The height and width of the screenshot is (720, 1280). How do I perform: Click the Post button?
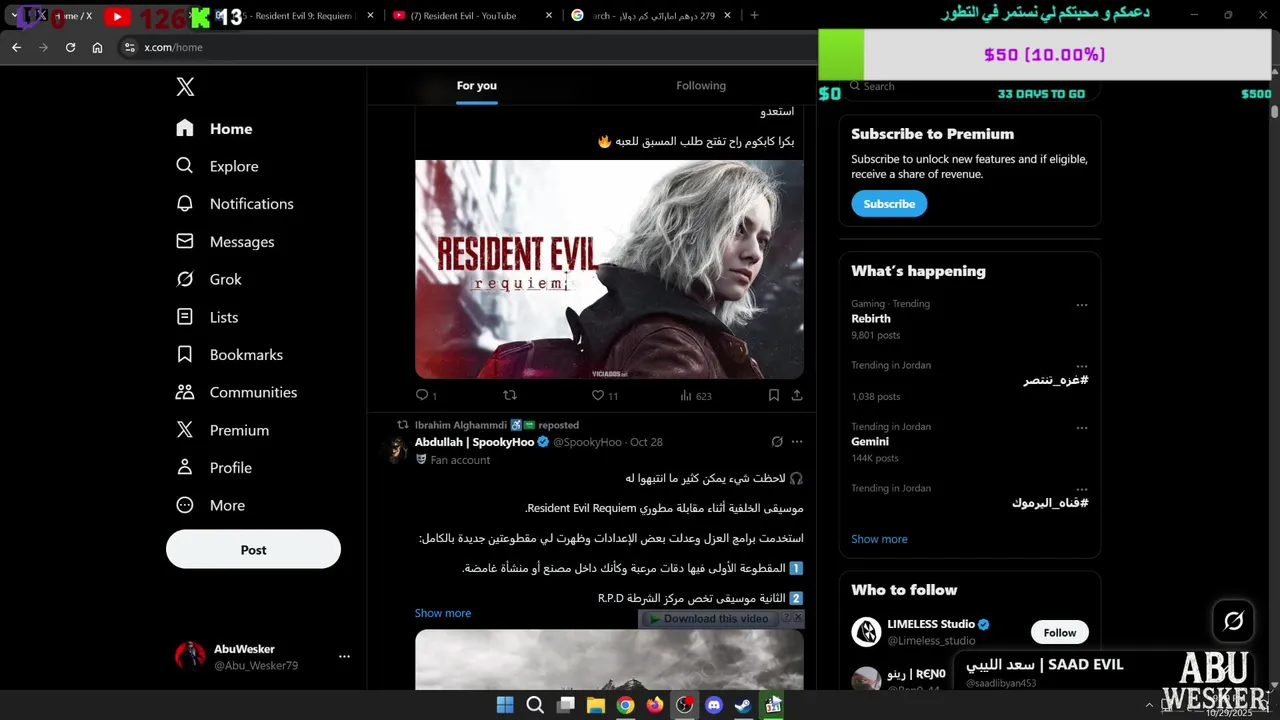pos(253,550)
